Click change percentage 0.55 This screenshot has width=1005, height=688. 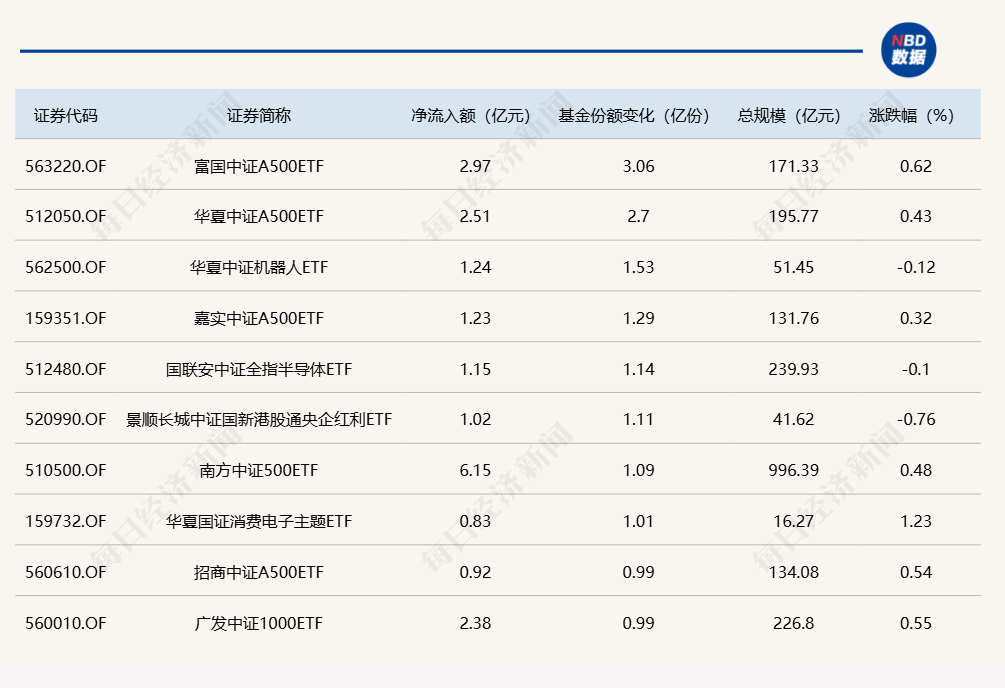[x=916, y=623]
